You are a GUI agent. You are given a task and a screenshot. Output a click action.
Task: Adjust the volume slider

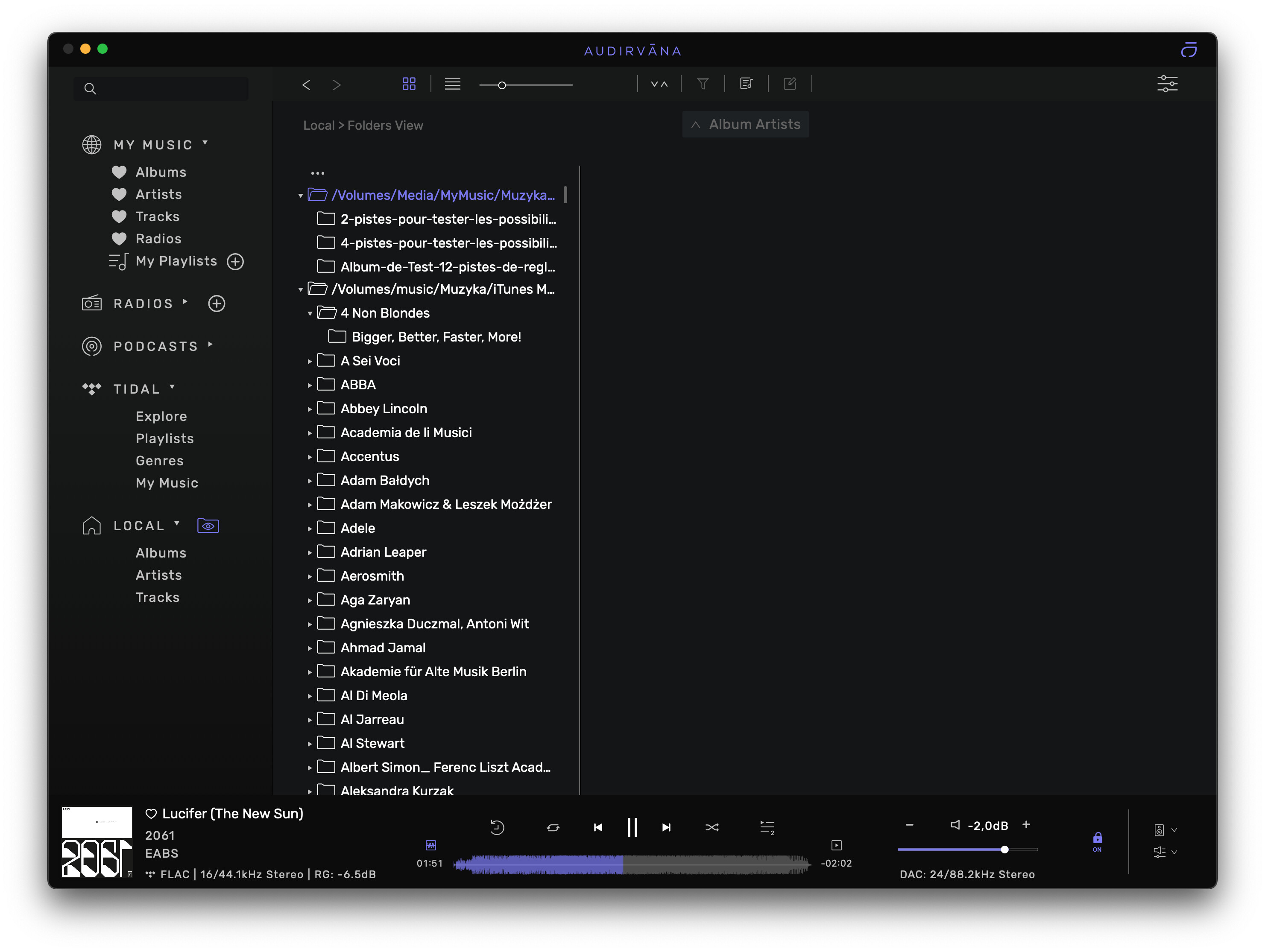point(968,850)
